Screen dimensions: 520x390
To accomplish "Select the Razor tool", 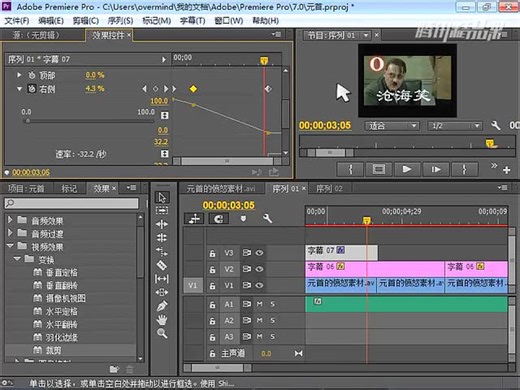I will click(162, 265).
